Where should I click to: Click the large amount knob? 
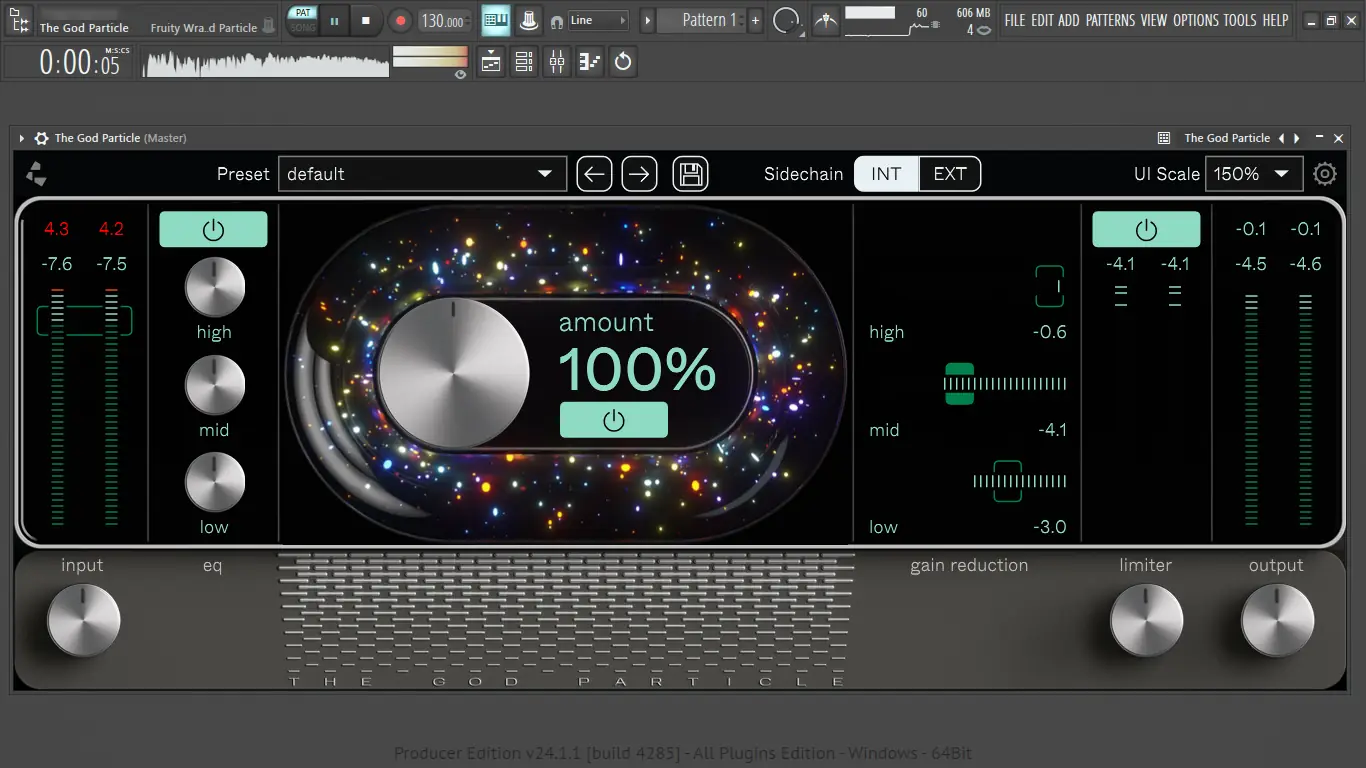click(454, 373)
